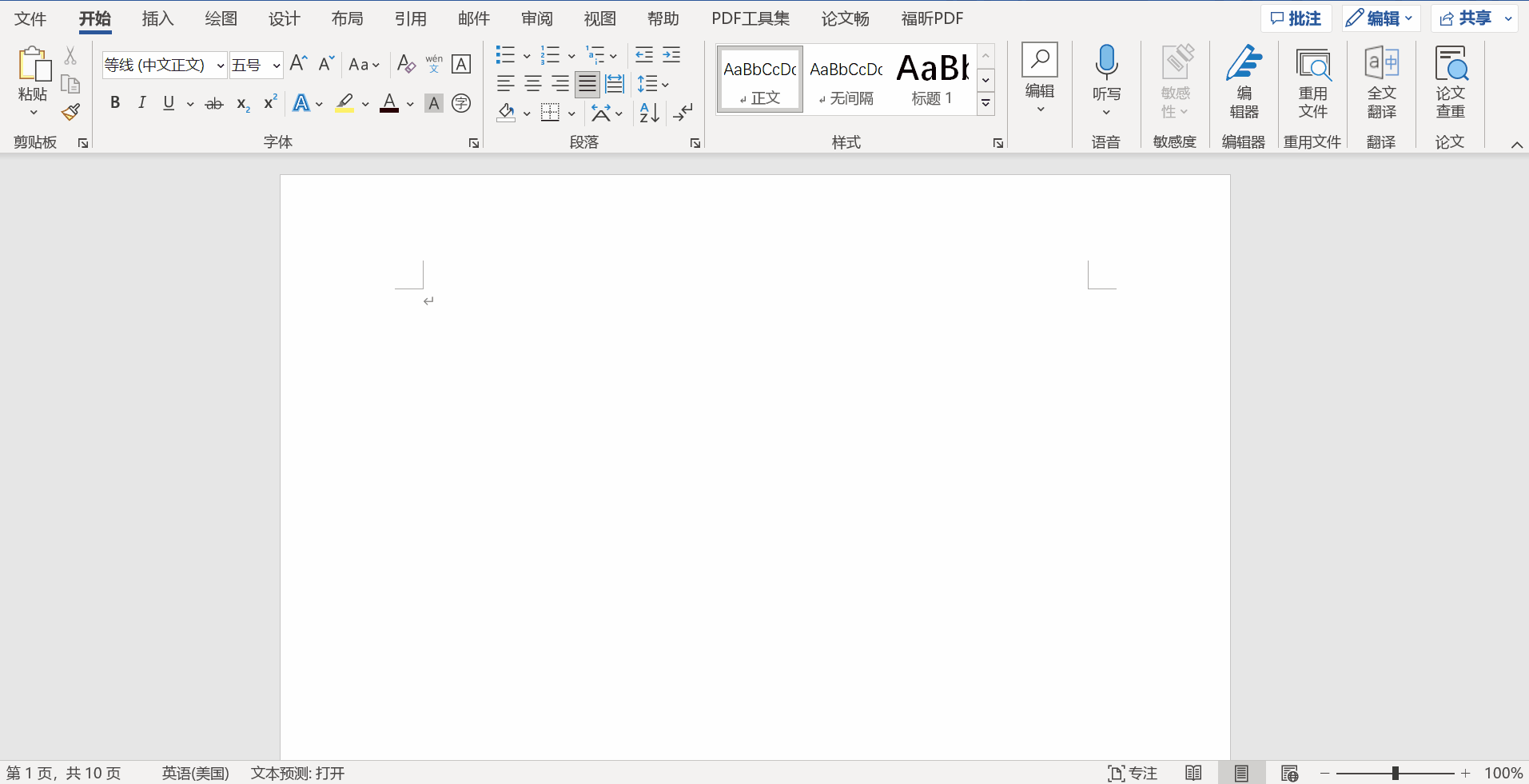
Task: Collapse the ribbon with the up chevron
Action: [1516, 145]
